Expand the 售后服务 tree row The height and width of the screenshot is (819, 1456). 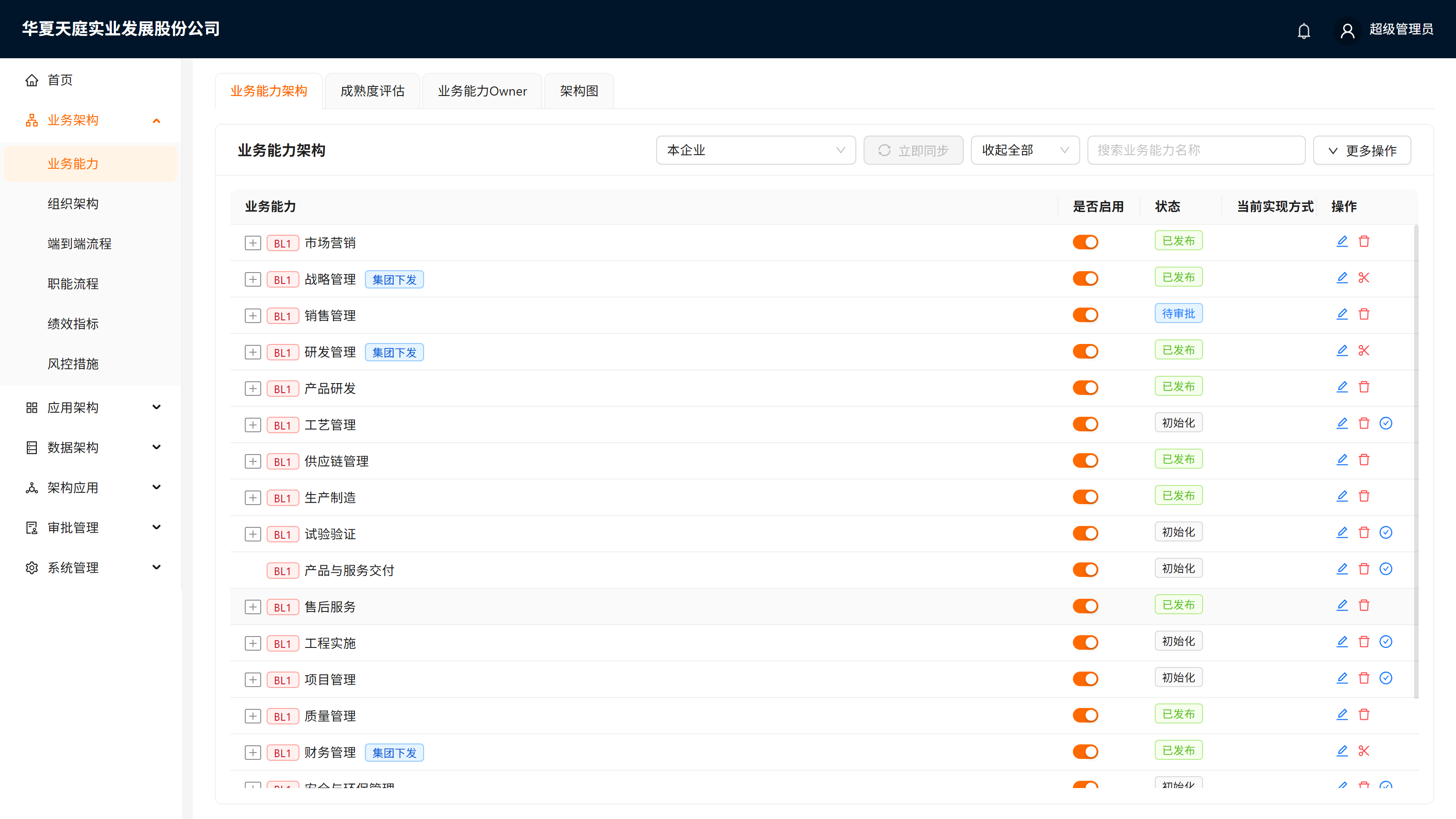(253, 607)
